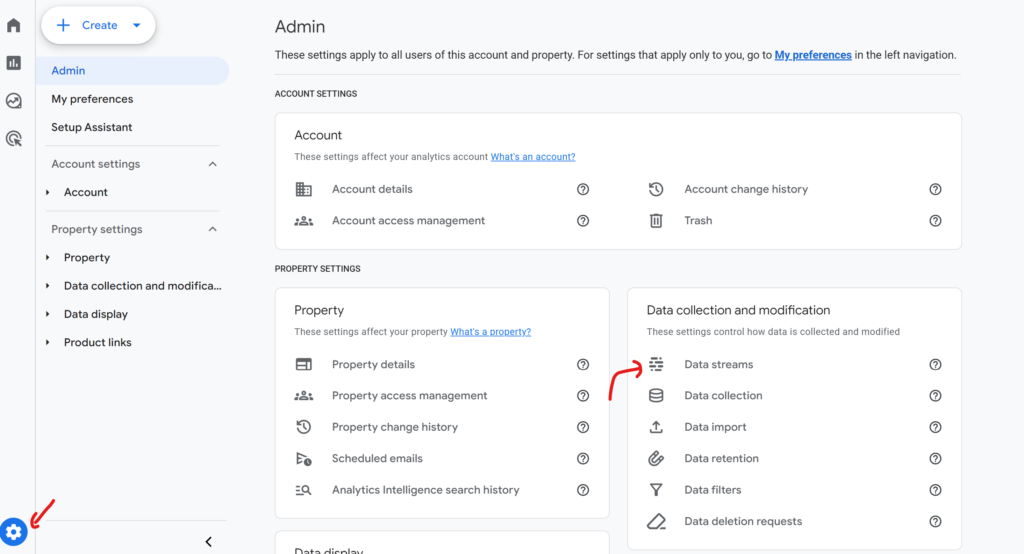
Task: Open the Reports bar chart icon
Action: [14, 63]
